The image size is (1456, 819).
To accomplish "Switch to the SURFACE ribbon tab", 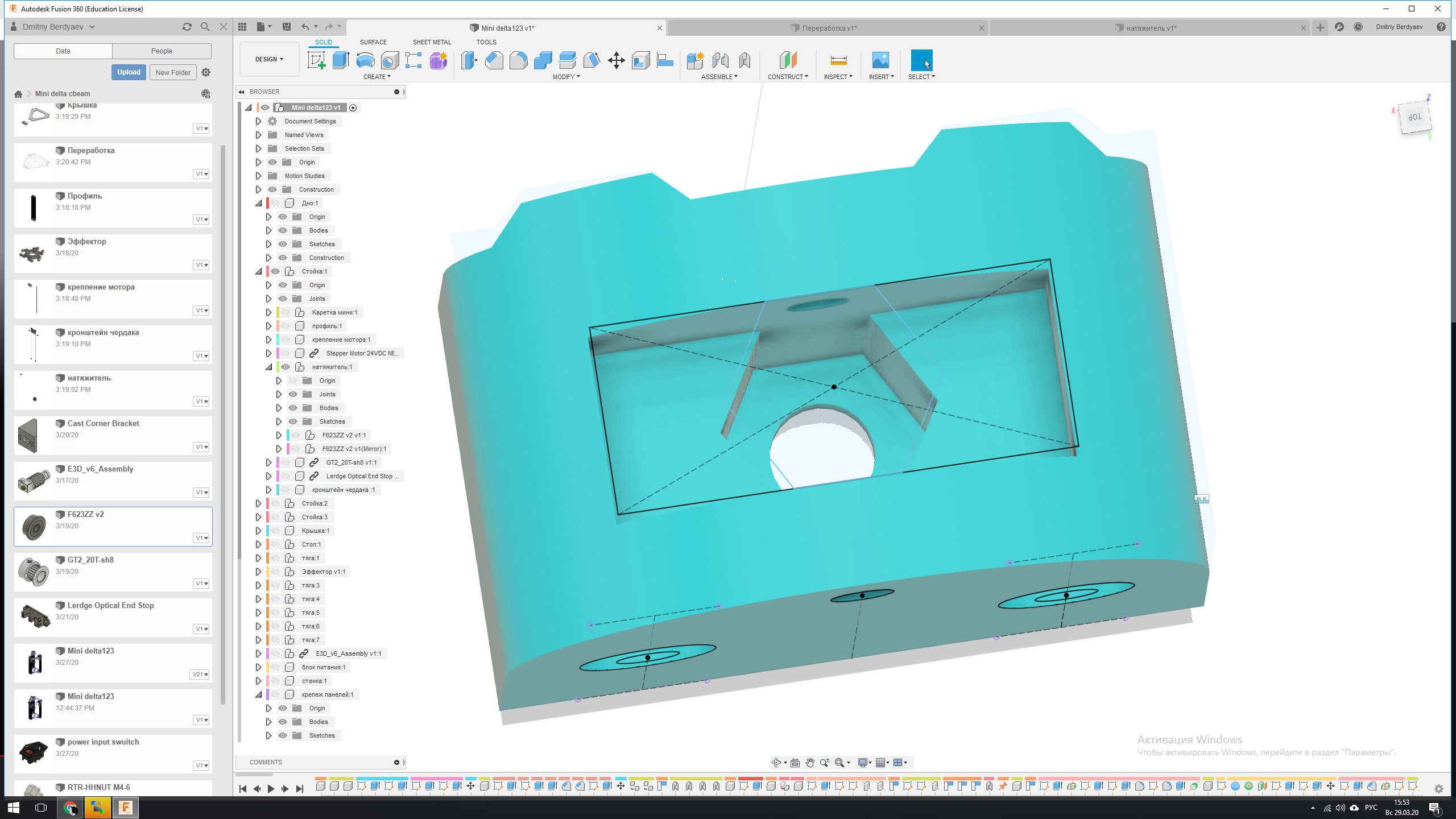I will (x=373, y=42).
